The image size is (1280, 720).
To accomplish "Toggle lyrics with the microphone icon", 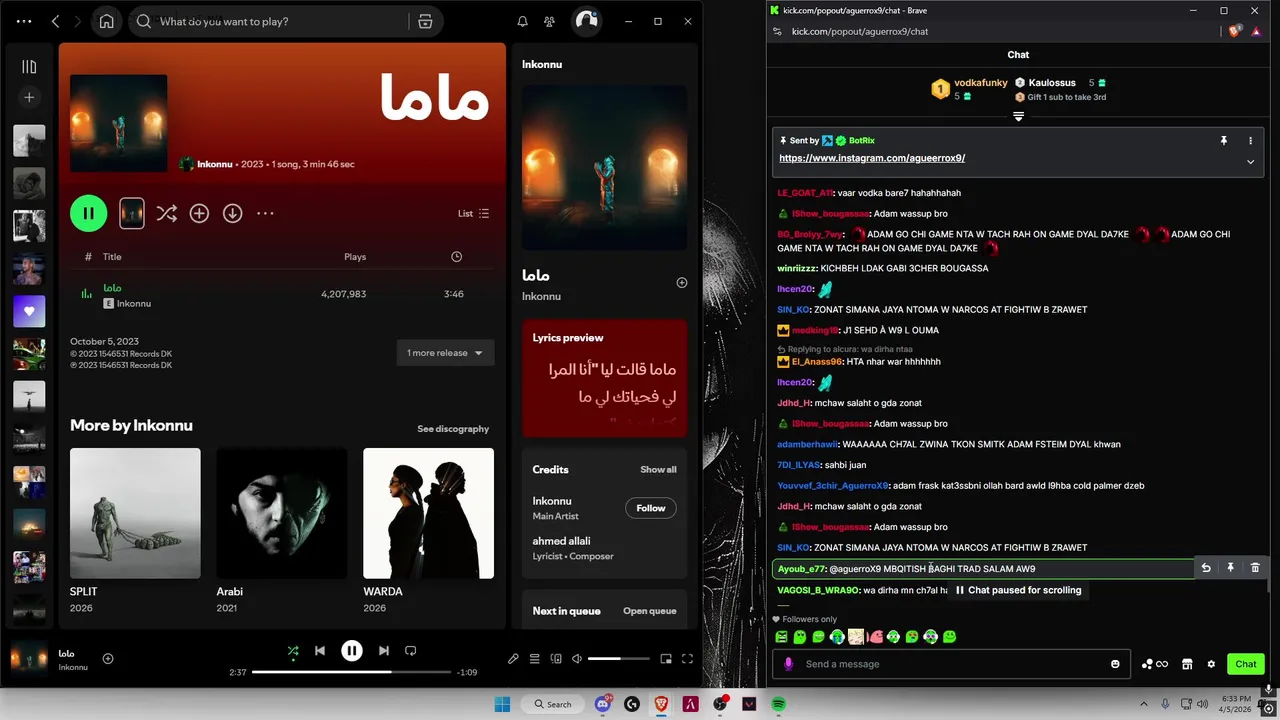I will click(513, 659).
